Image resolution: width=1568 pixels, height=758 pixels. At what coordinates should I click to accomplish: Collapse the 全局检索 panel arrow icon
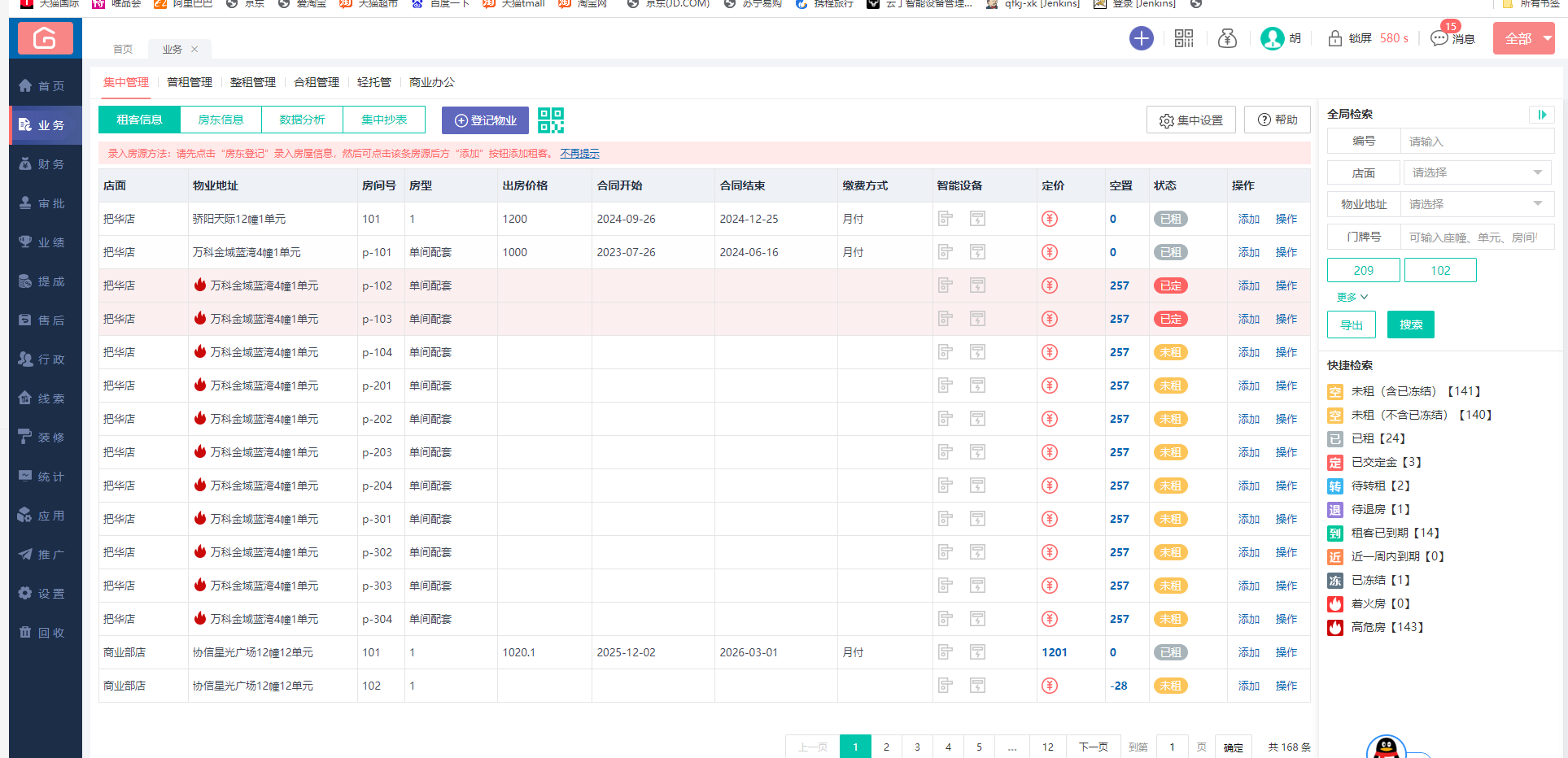1541,115
